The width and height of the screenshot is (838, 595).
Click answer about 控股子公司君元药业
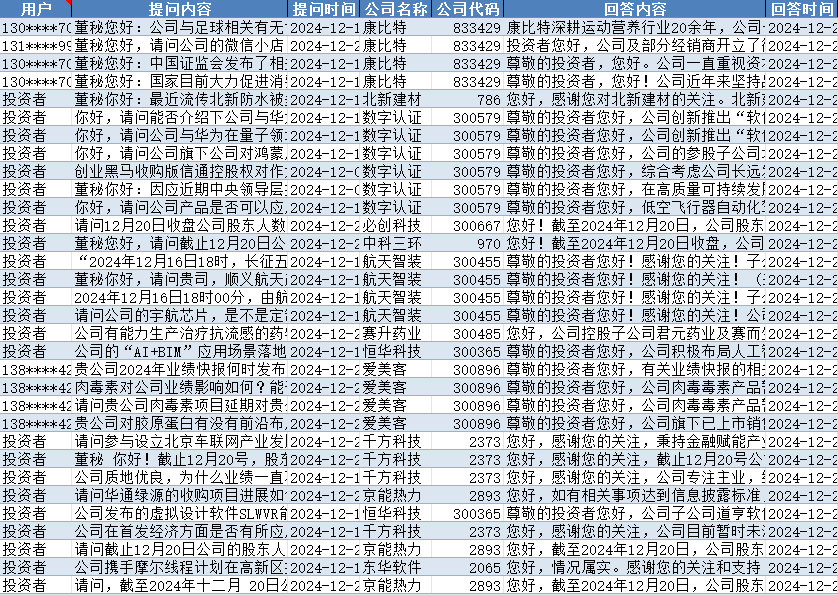[635, 333]
